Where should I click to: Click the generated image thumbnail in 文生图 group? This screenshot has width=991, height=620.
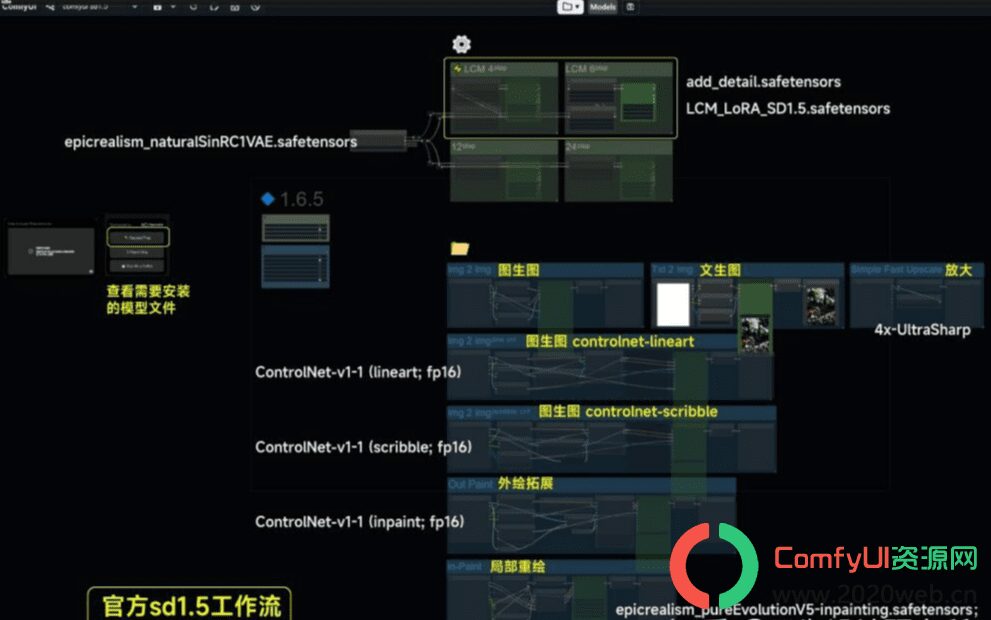pyautogui.click(x=821, y=306)
